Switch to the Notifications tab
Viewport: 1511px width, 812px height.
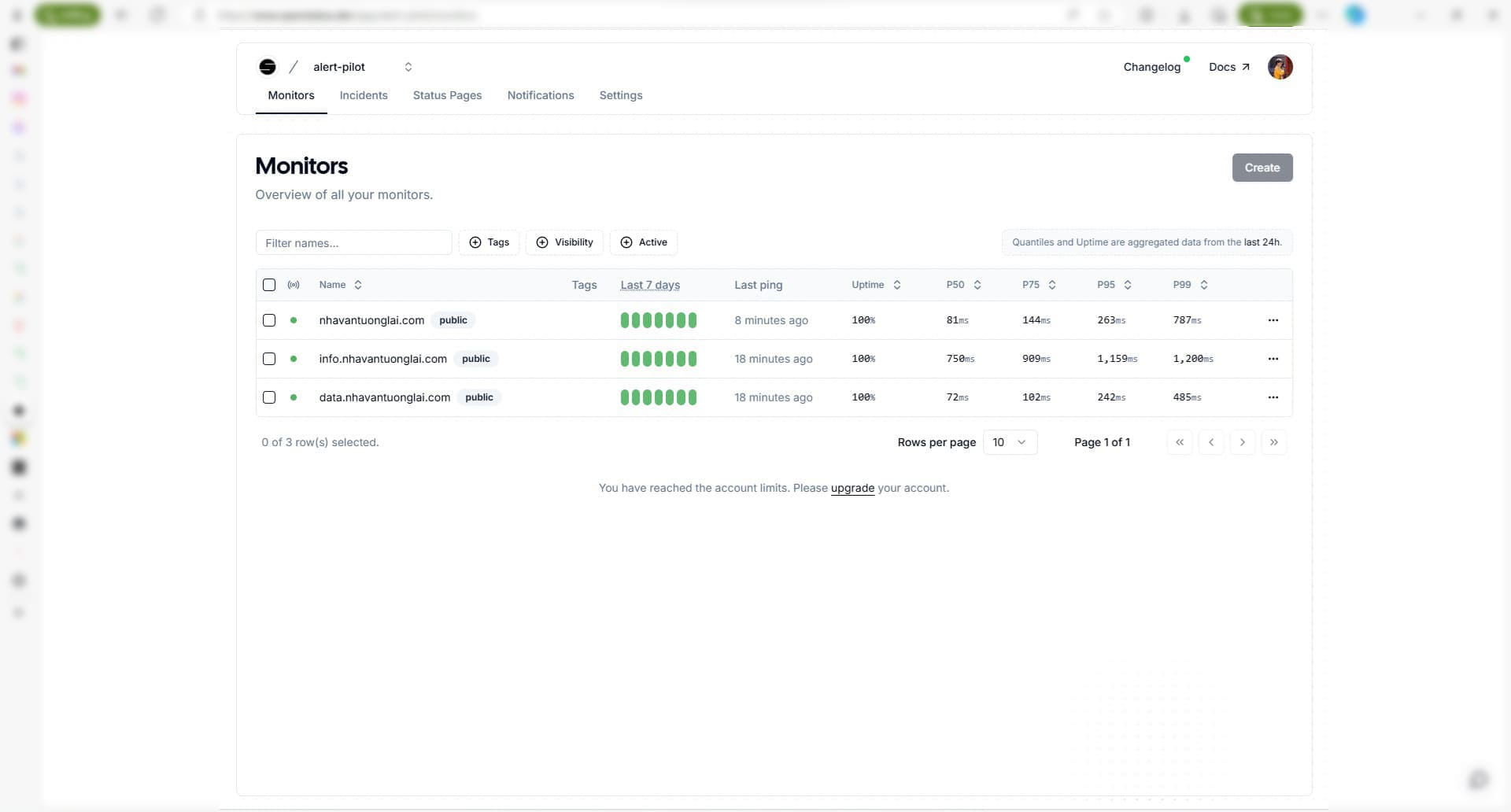tap(541, 95)
